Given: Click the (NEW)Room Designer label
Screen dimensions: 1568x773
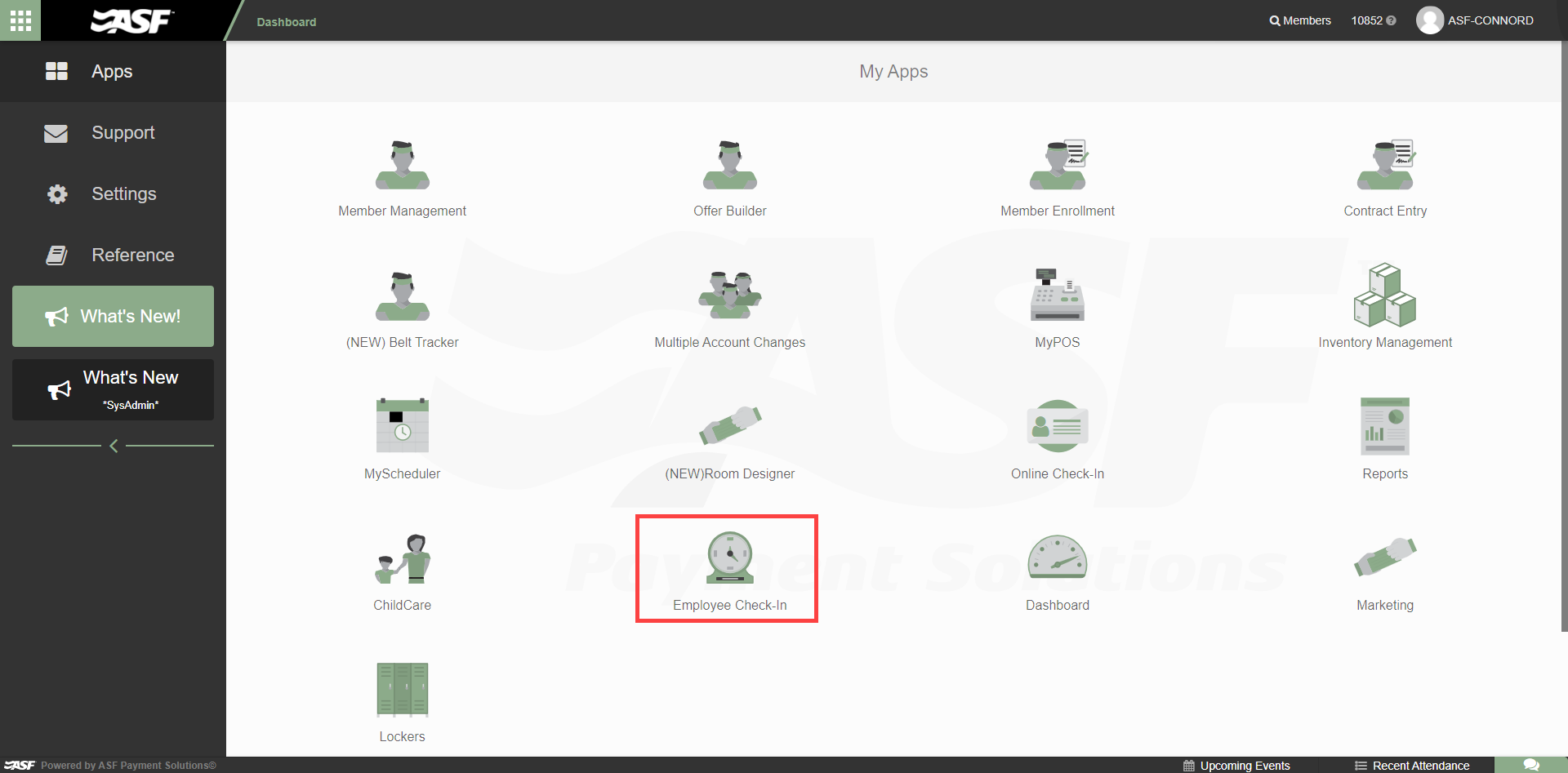Looking at the screenshot, I should [x=730, y=473].
